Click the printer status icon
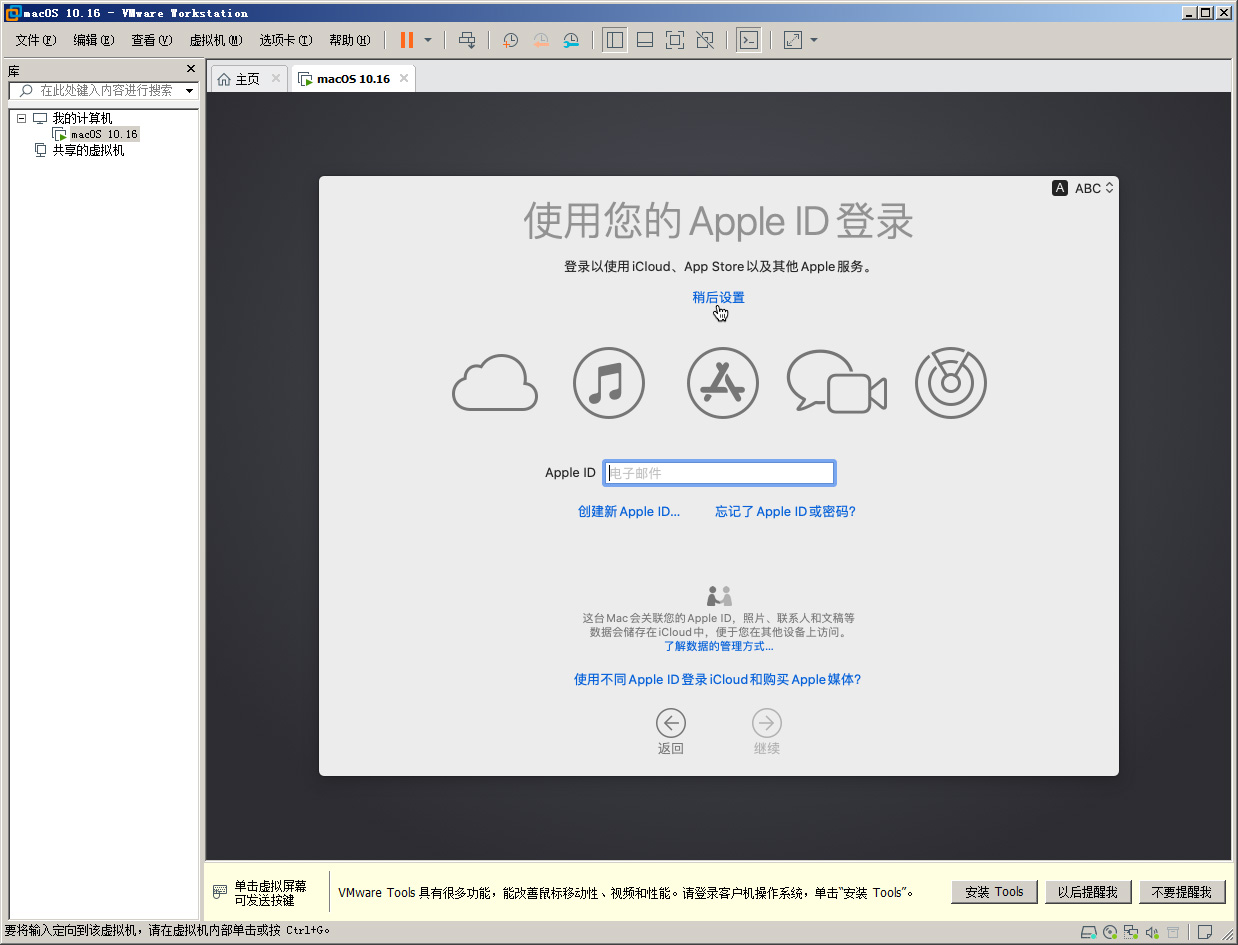The image size is (1238, 945). click(x=1173, y=932)
